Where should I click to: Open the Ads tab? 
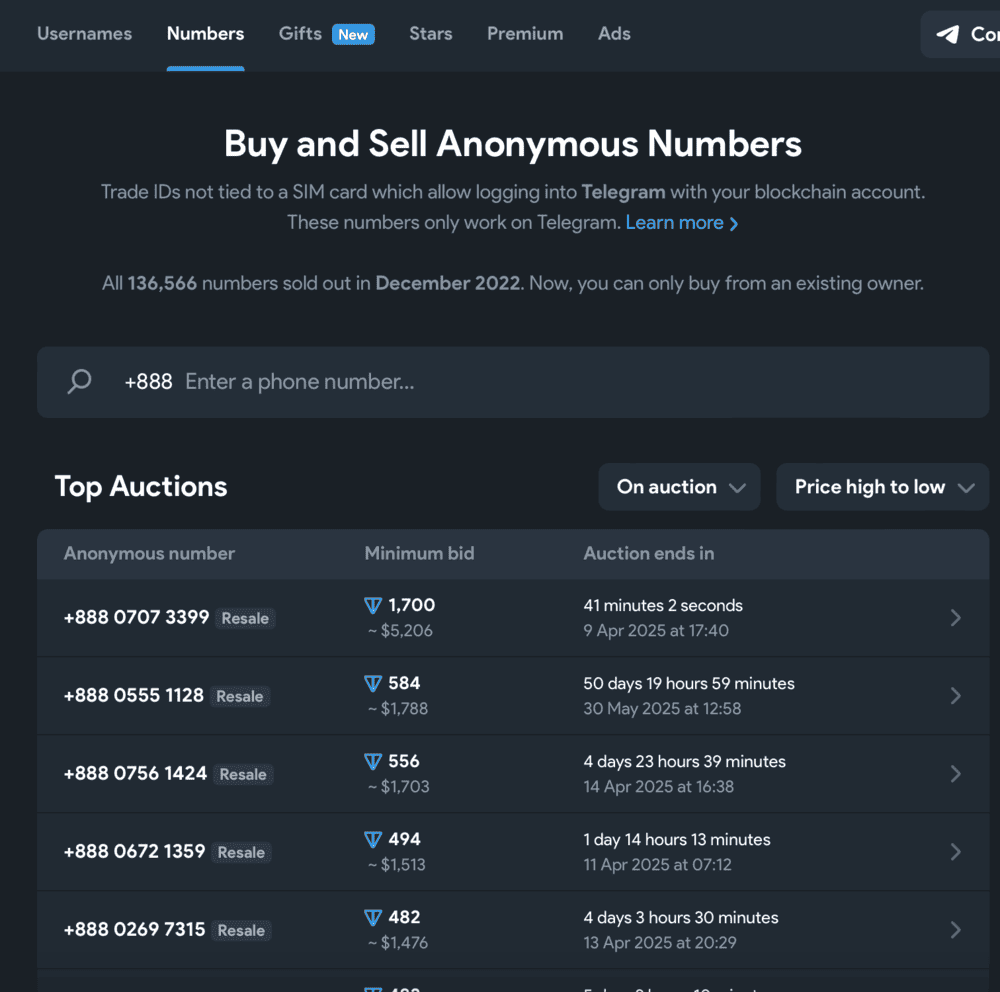tap(614, 34)
